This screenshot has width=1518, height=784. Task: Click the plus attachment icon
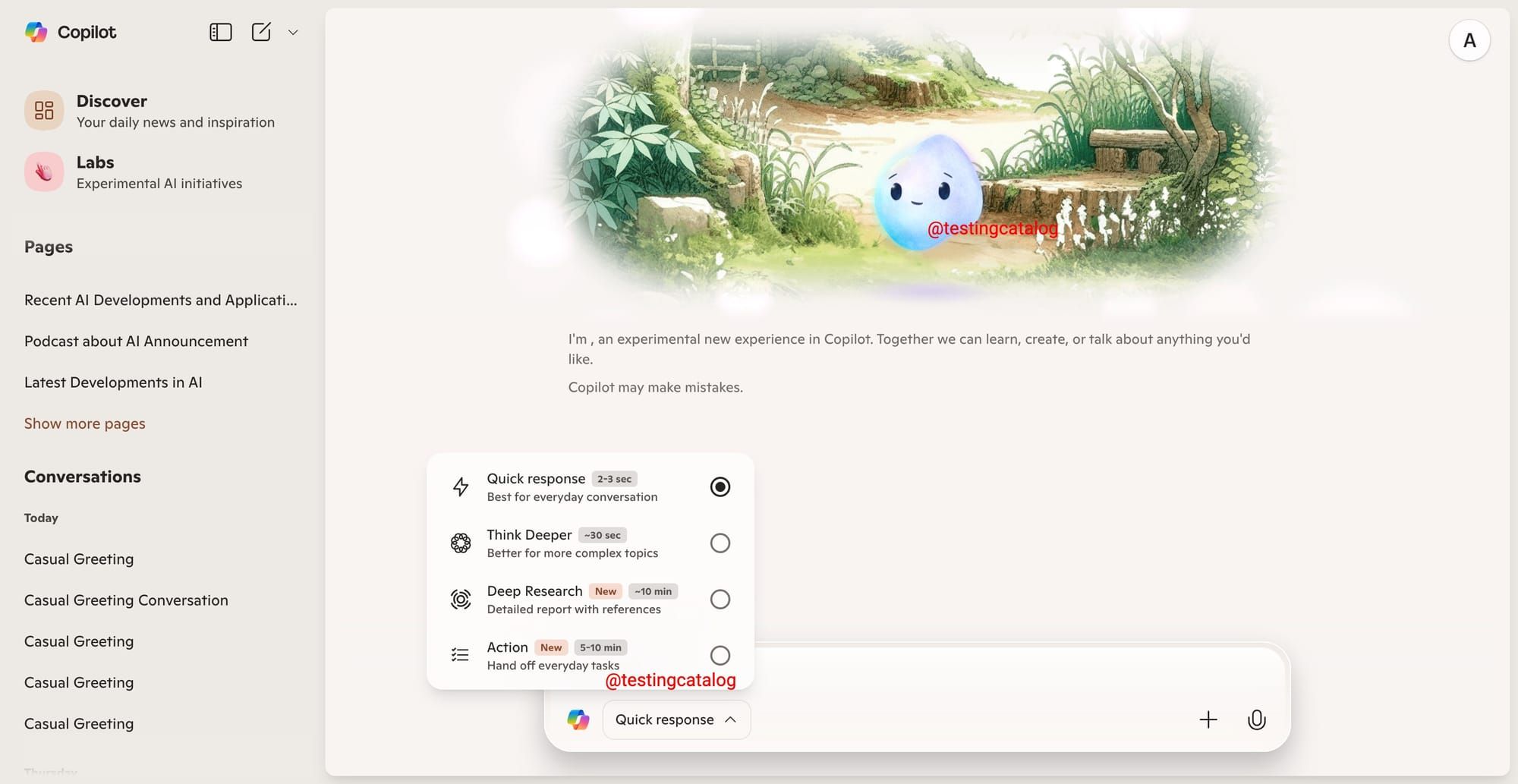tap(1208, 719)
